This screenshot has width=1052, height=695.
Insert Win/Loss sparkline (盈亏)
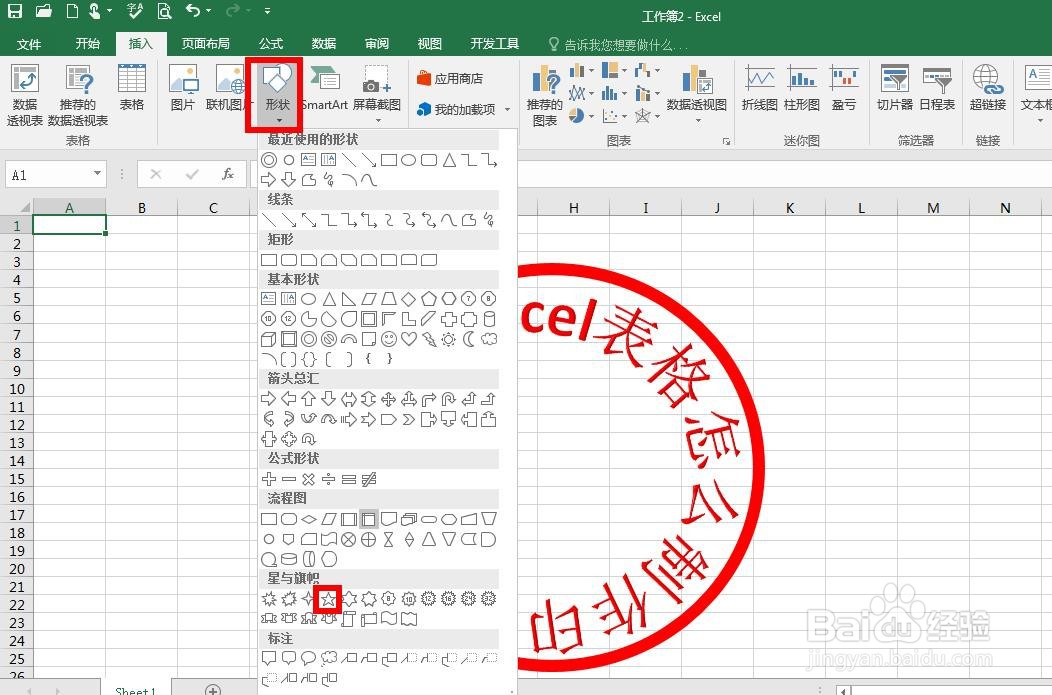pos(843,88)
